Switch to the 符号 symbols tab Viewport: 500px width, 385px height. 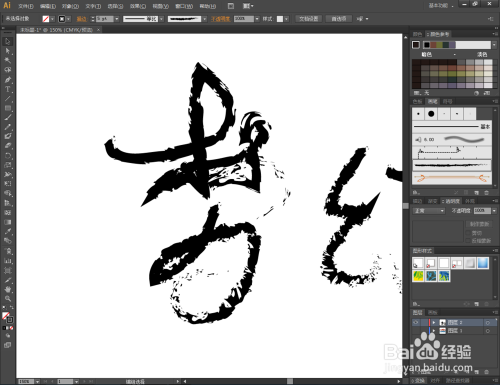click(x=447, y=101)
